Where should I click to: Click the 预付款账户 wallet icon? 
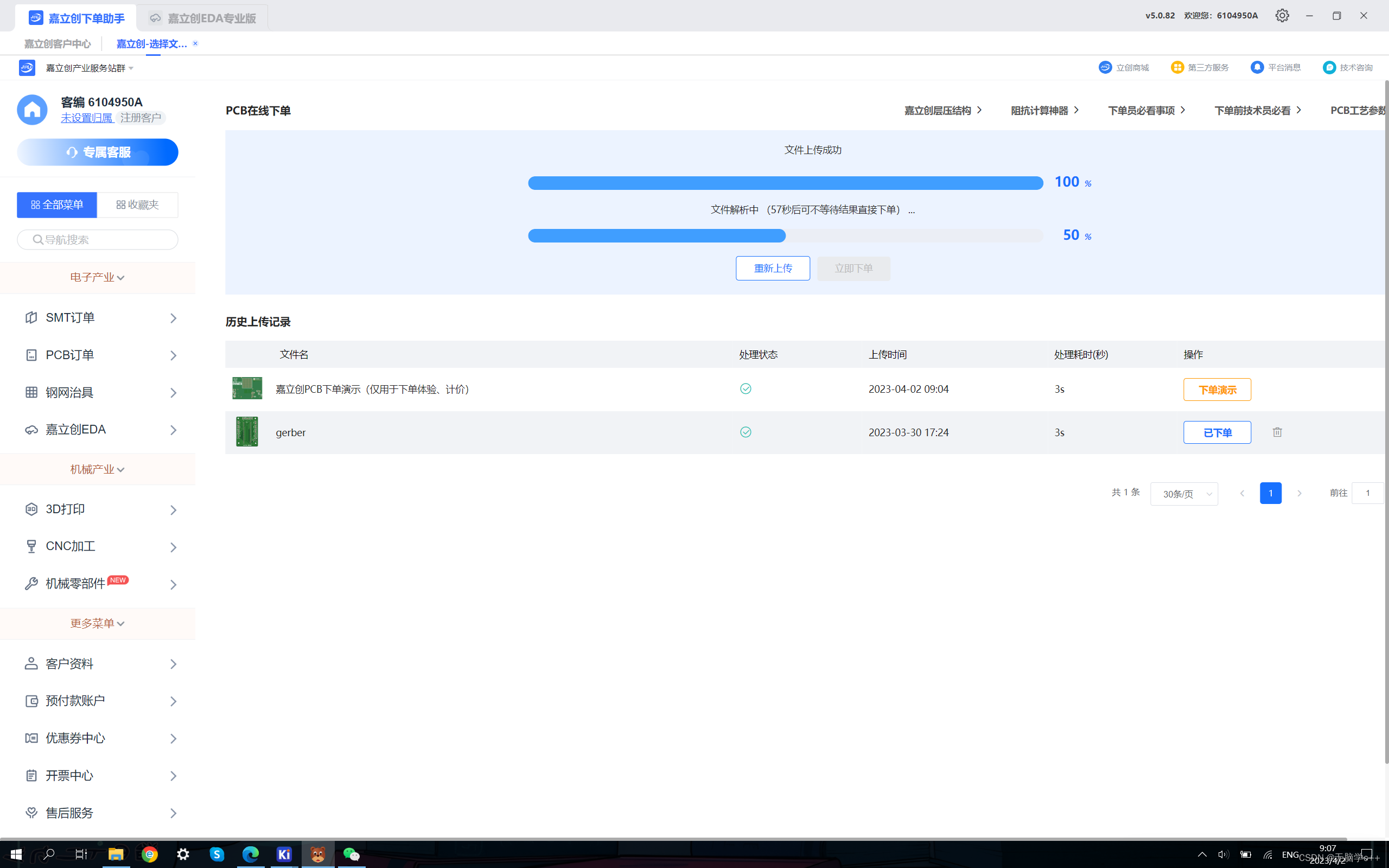point(31,700)
